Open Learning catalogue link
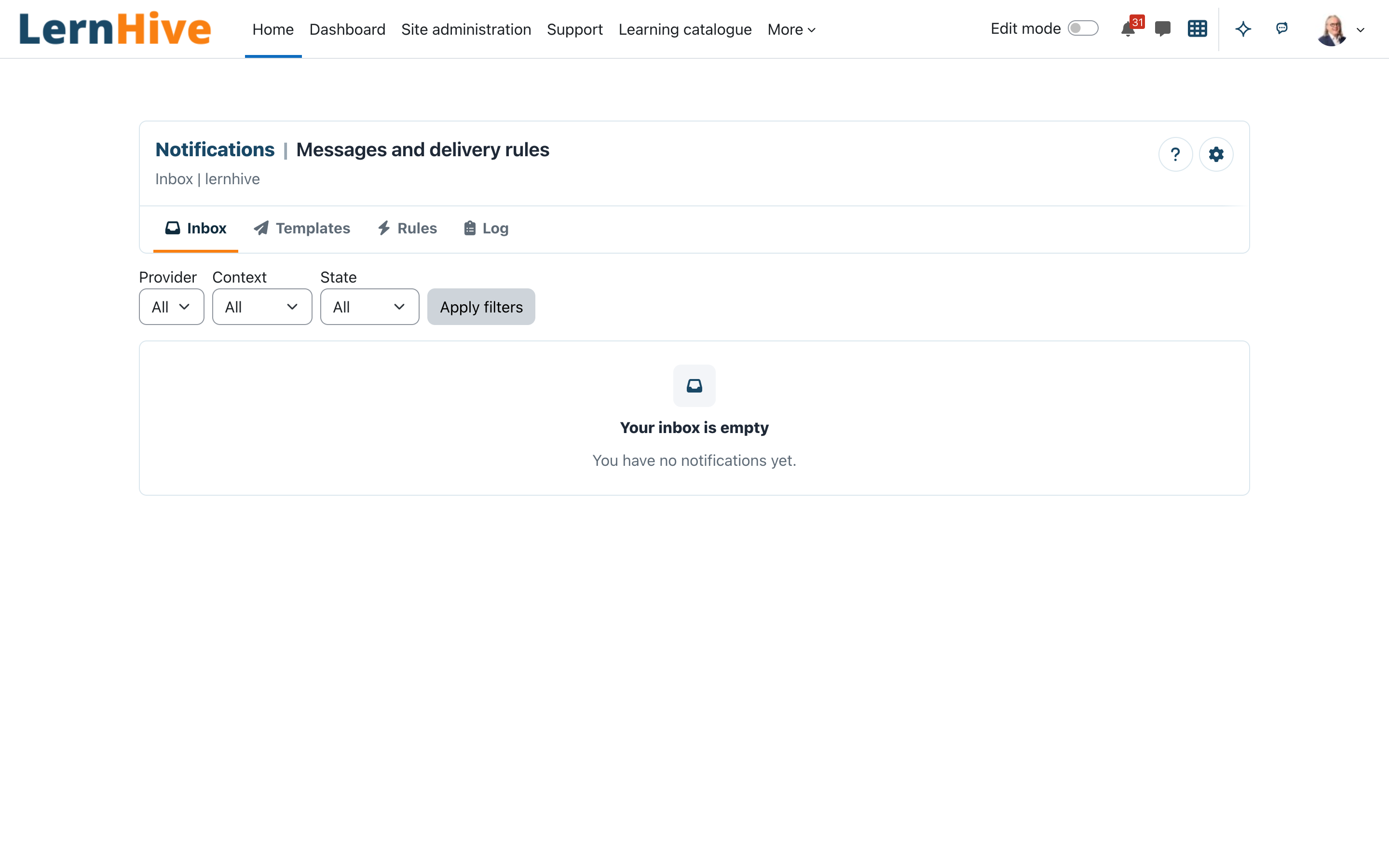 (685, 29)
